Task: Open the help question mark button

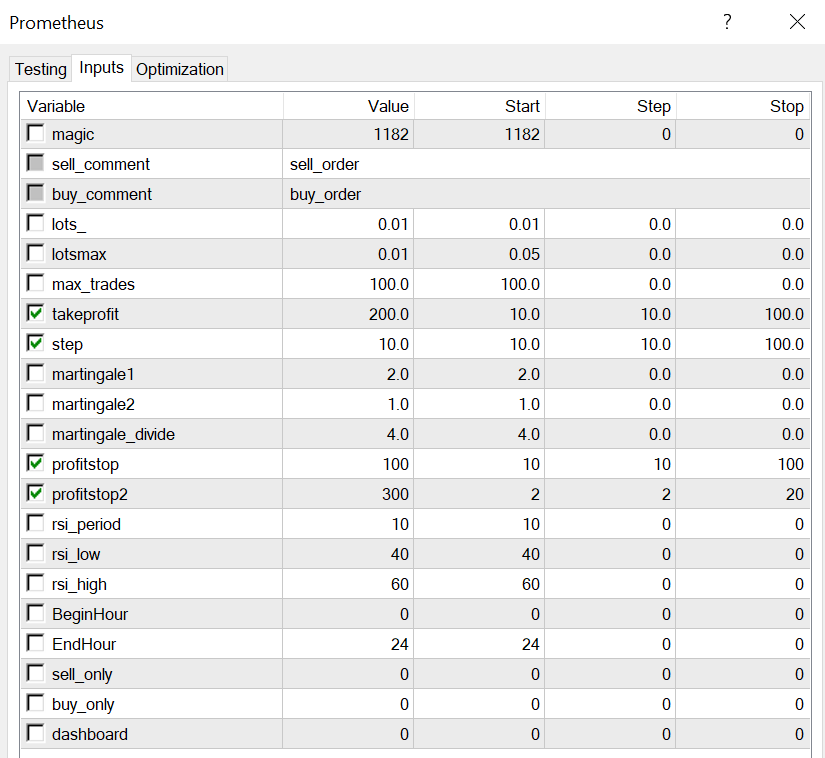Action: [727, 22]
